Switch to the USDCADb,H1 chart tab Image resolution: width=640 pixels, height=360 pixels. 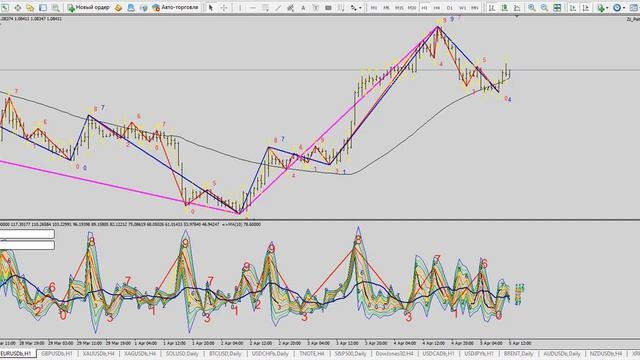438,353
